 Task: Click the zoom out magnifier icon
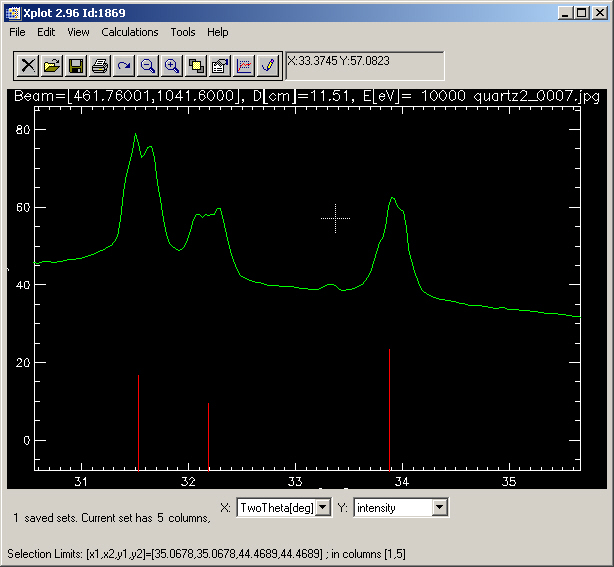148,66
